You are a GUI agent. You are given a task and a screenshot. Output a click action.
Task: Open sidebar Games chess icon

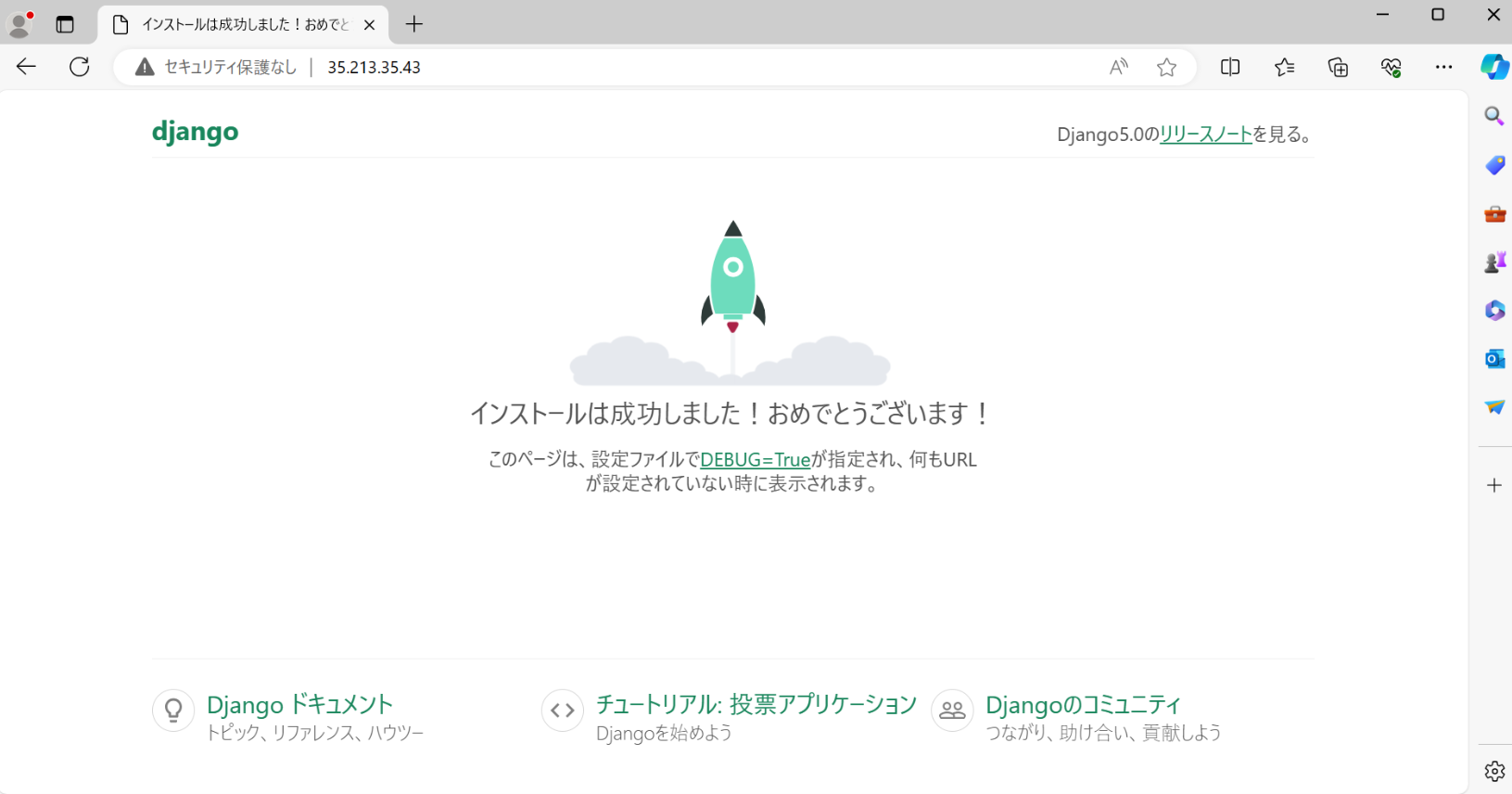(x=1494, y=263)
